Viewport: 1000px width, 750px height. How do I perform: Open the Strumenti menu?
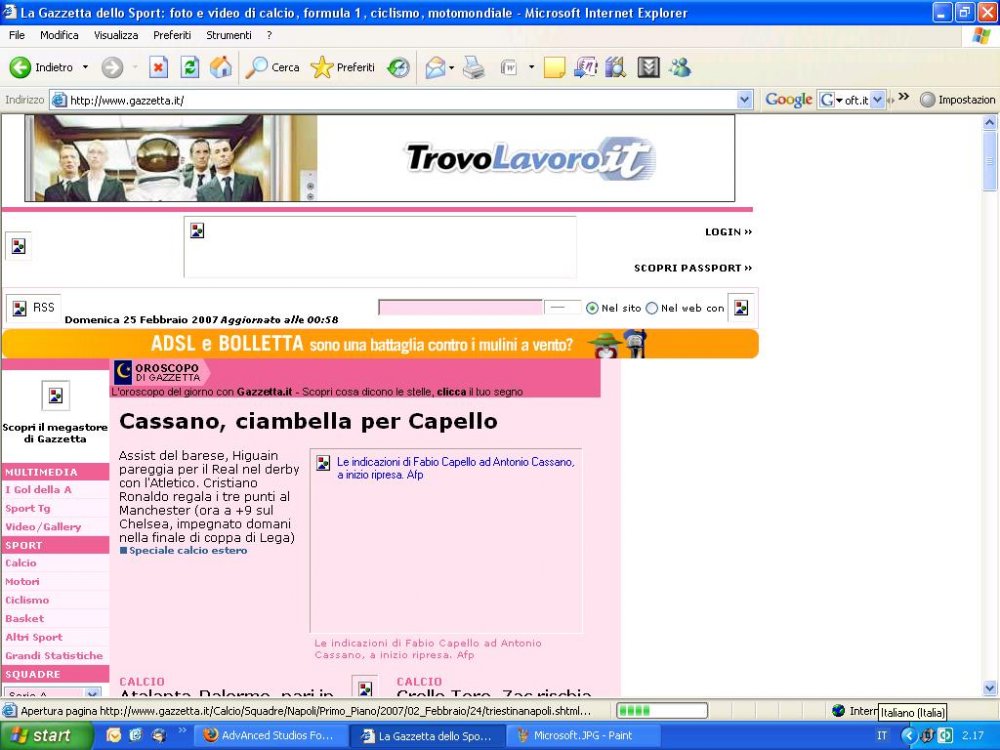click(229, 34)
